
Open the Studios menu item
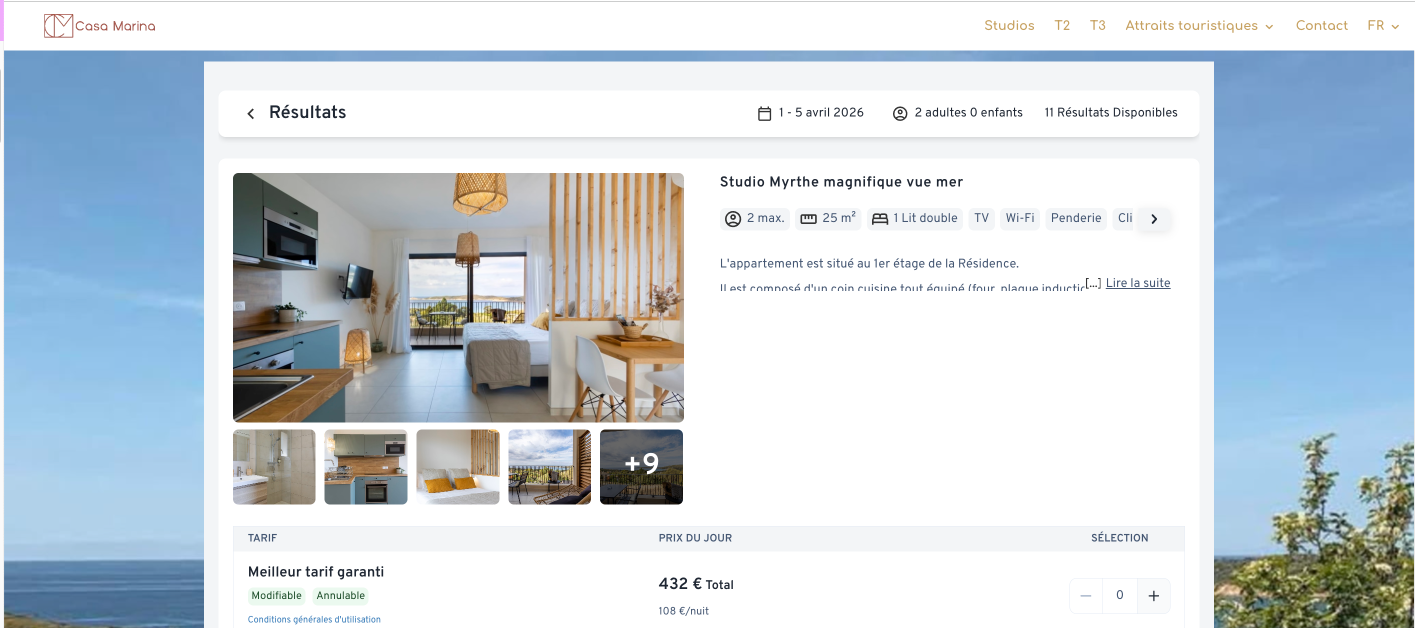[1009, 26]
